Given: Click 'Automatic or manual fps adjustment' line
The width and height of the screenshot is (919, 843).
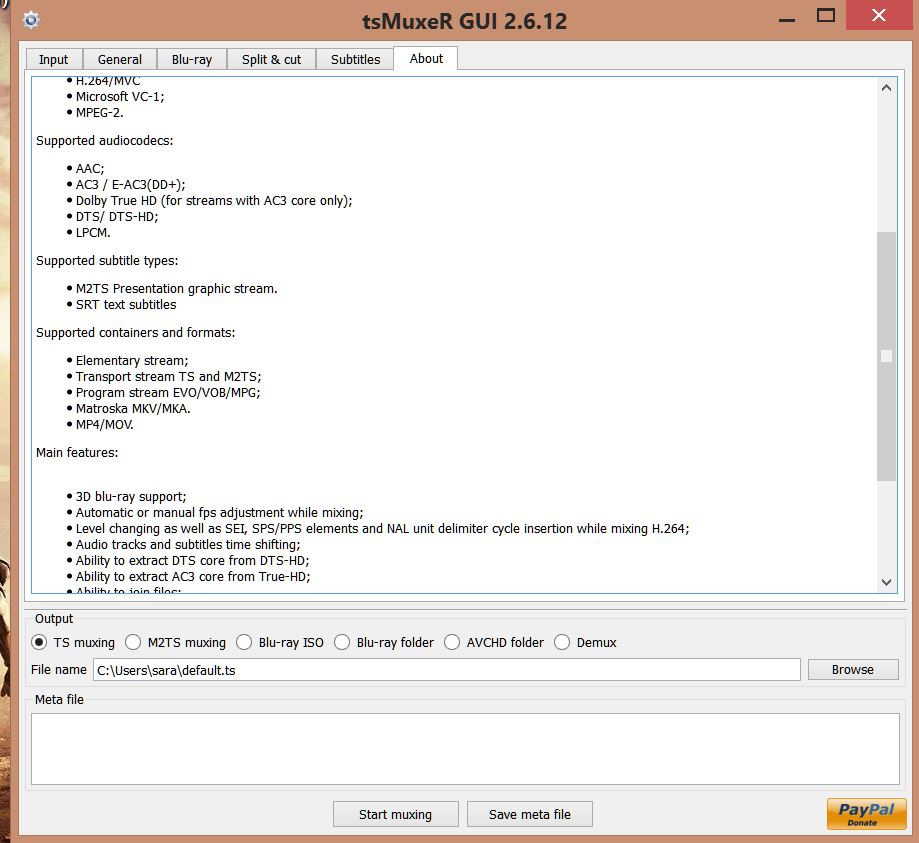Looking at the screenshot, I should tap(219, 512).
